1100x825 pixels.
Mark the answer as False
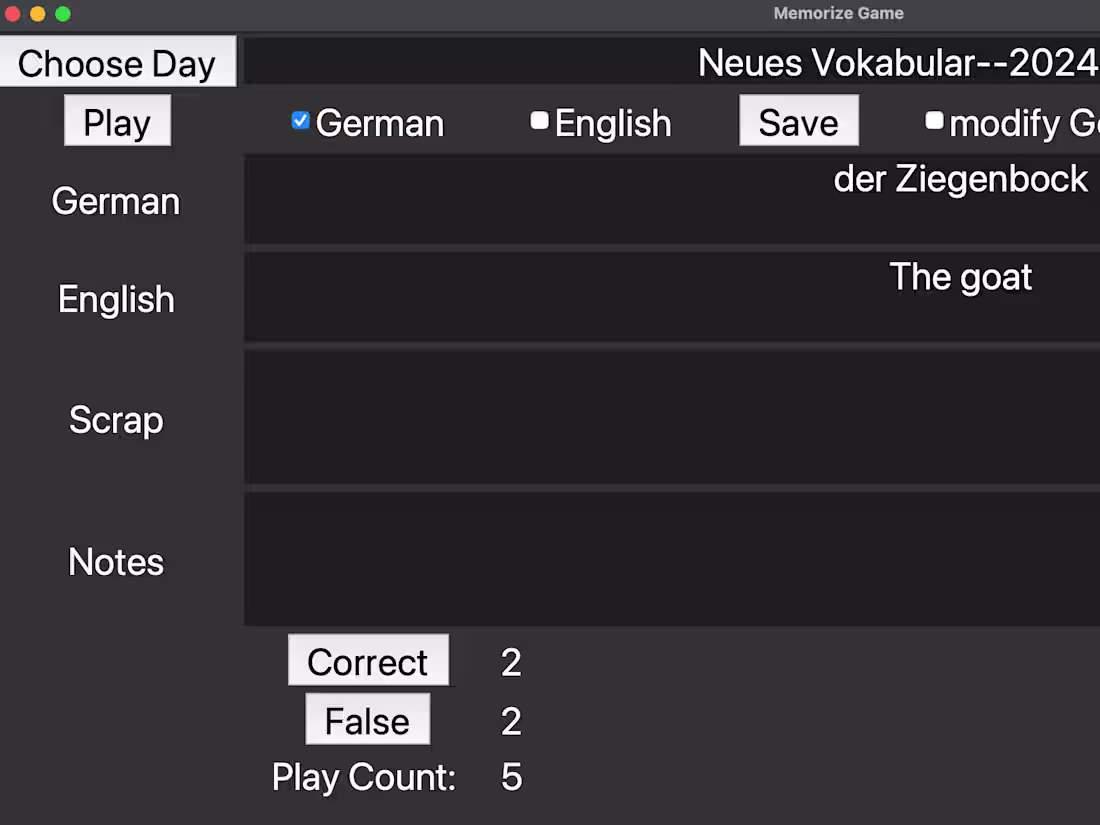pyautogui.click(x=367, y=720)
